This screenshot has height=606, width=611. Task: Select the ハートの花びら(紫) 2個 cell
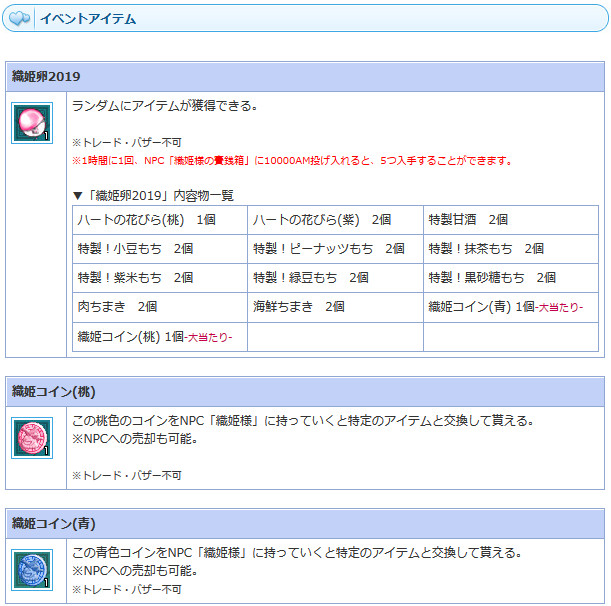[x=335, y=220]
